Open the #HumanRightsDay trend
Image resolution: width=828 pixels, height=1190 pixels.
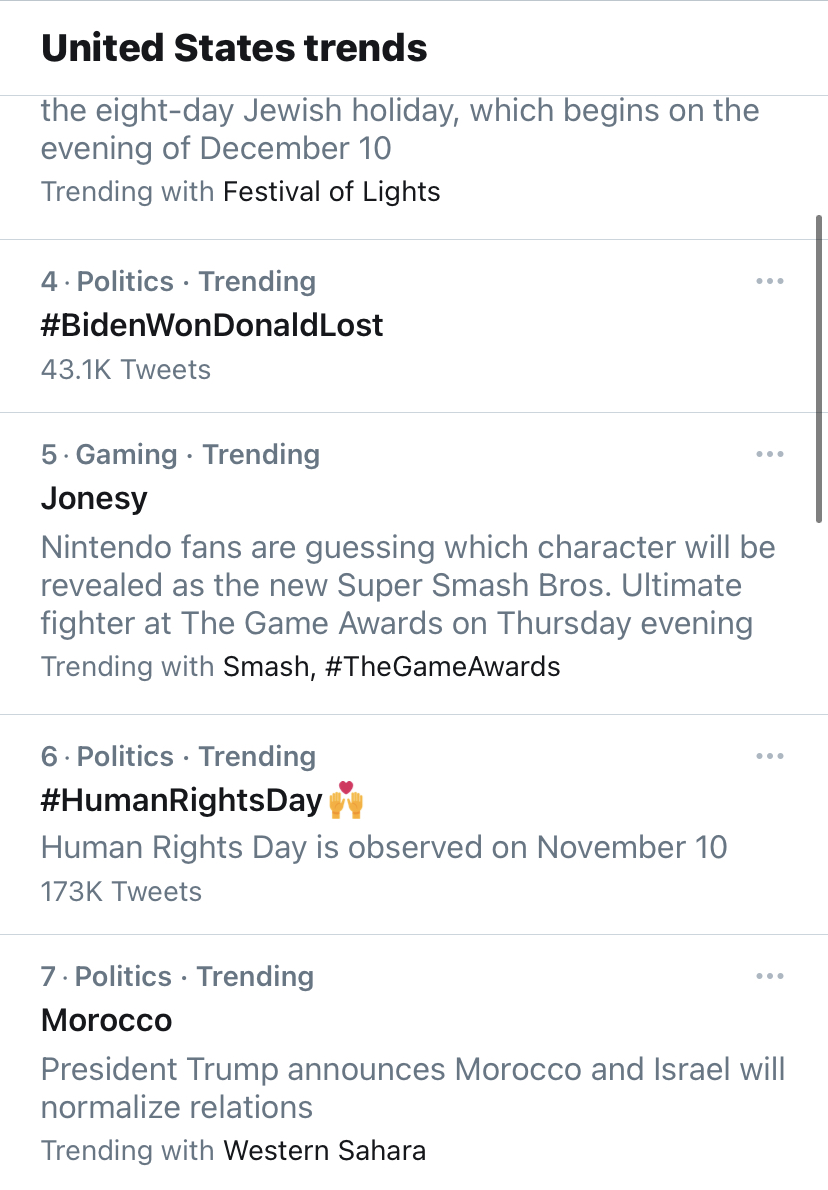click(x=182, y=801)
